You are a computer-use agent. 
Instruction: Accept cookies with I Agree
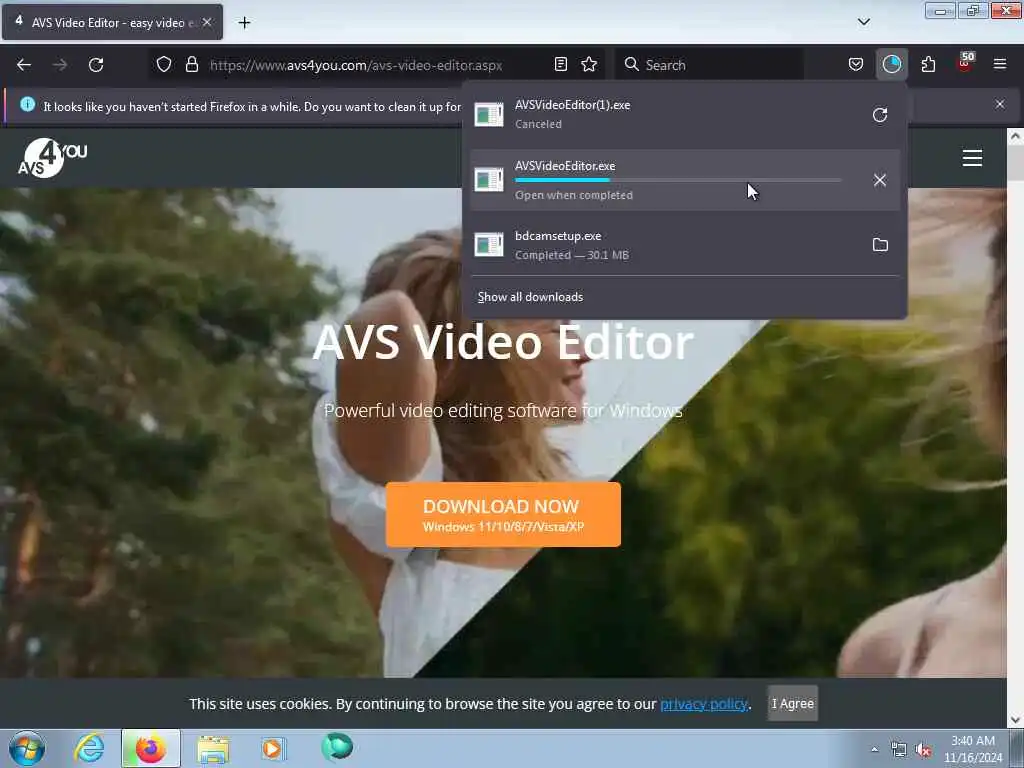coord(792,703)
